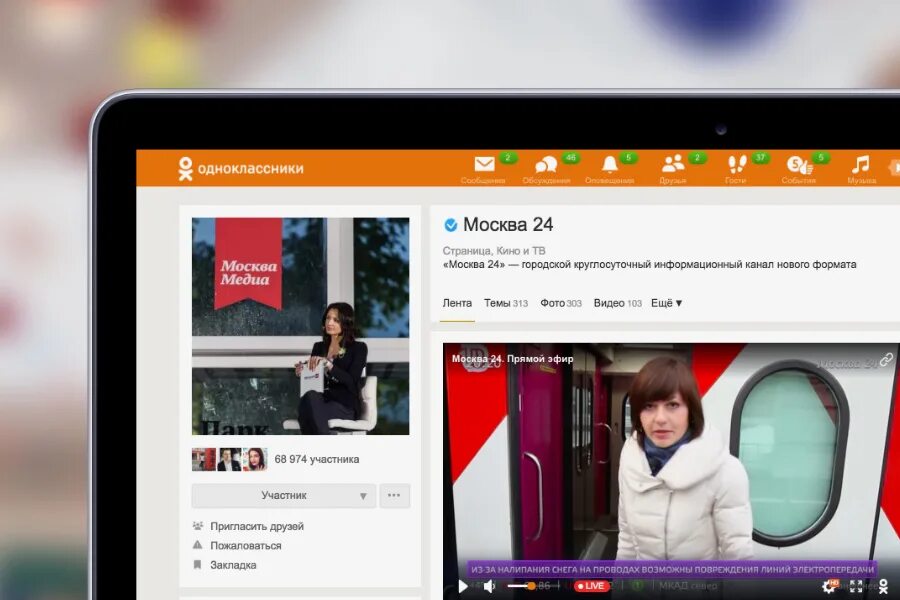900x600 pixels.
Task: Enter fullscreen mode in video player
Action: coord(856,586)
